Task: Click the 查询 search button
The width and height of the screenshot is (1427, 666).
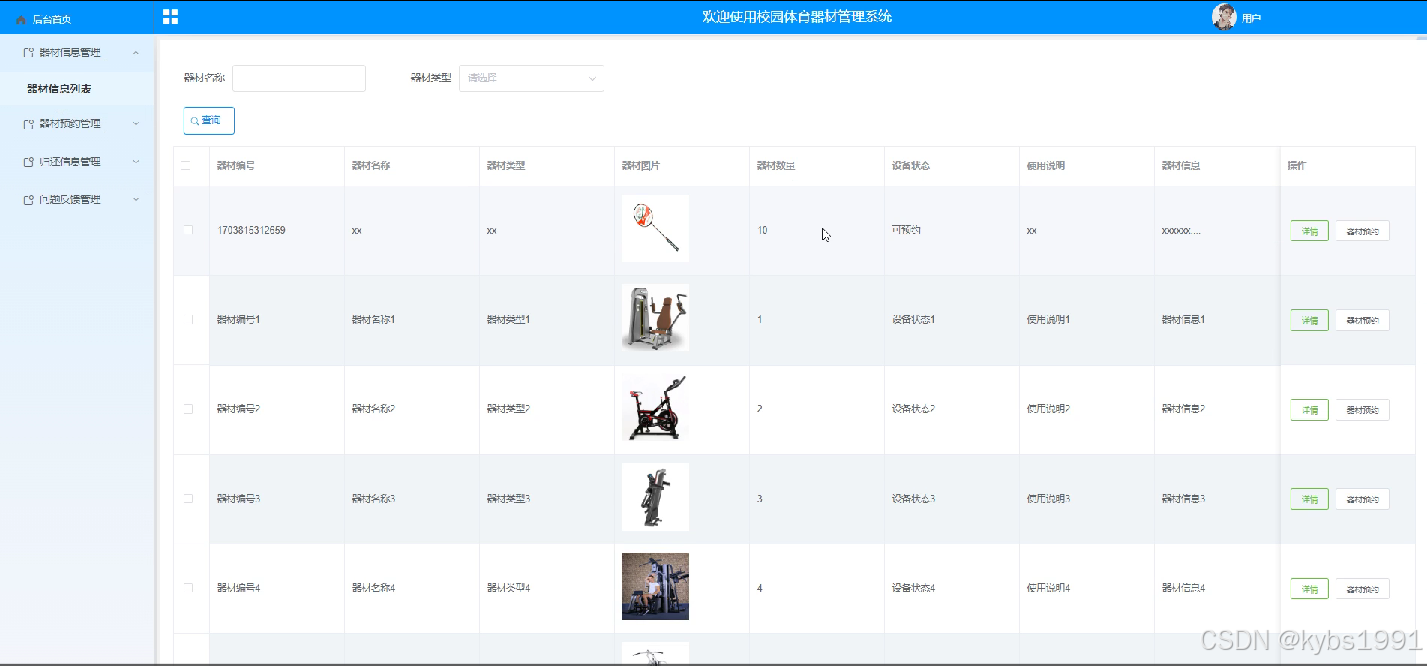Action: (209, 120)
